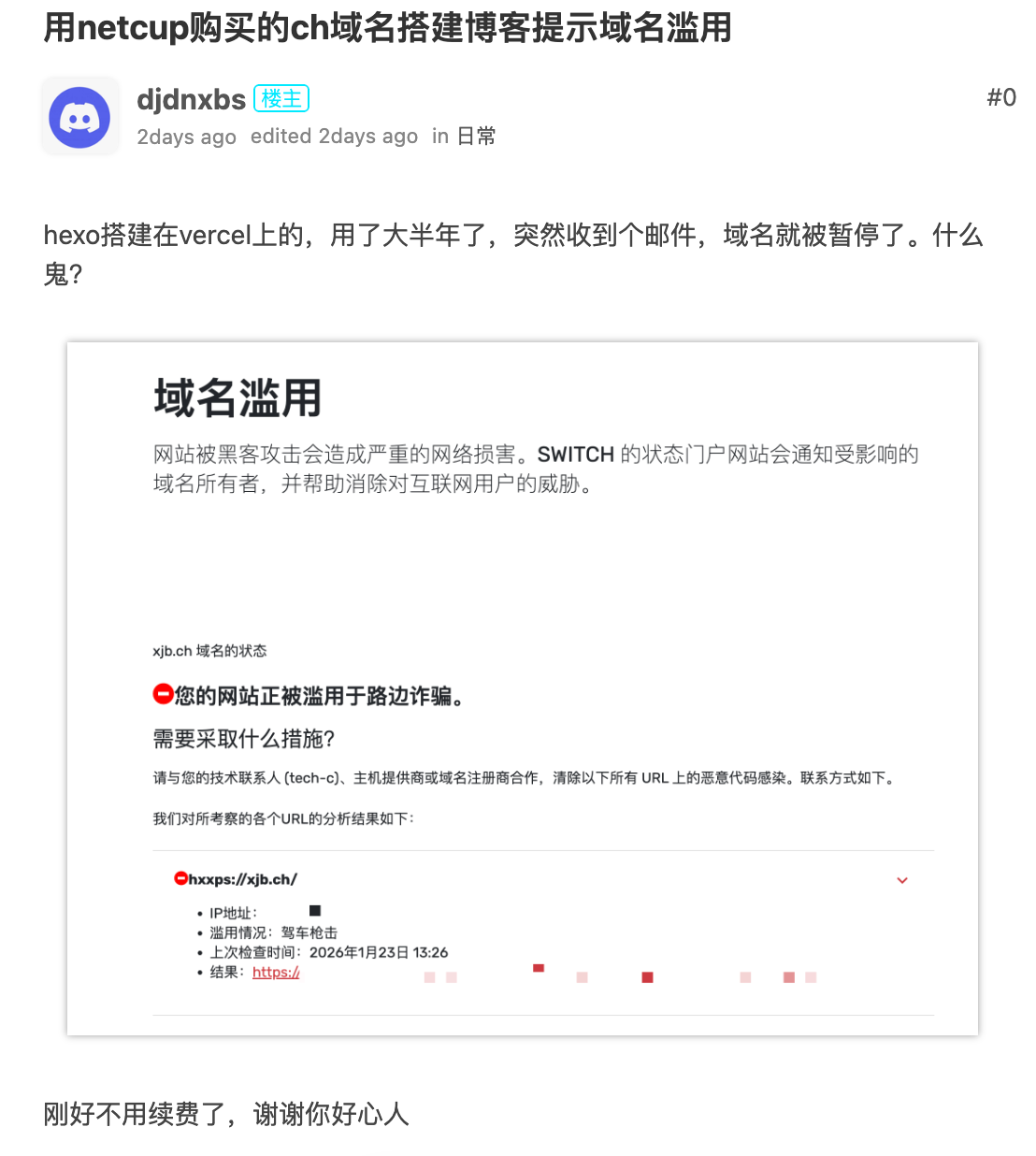Enlarge the embedded 域名滥用 screenshot image
1036x1156 pixels.
(x=523, y=688)
